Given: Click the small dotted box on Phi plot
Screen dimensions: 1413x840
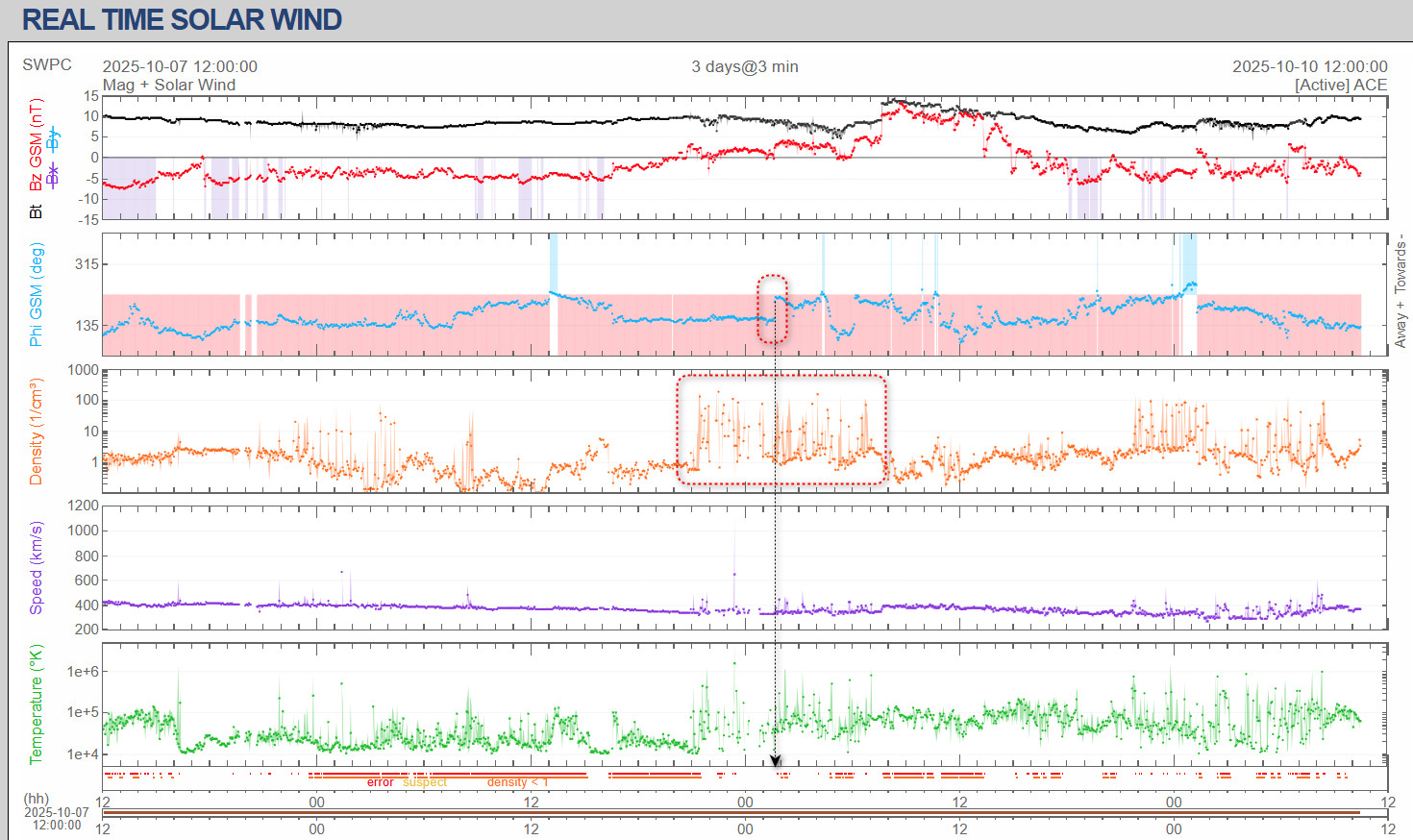Looking at the screenshot, I should click(772, 309).
